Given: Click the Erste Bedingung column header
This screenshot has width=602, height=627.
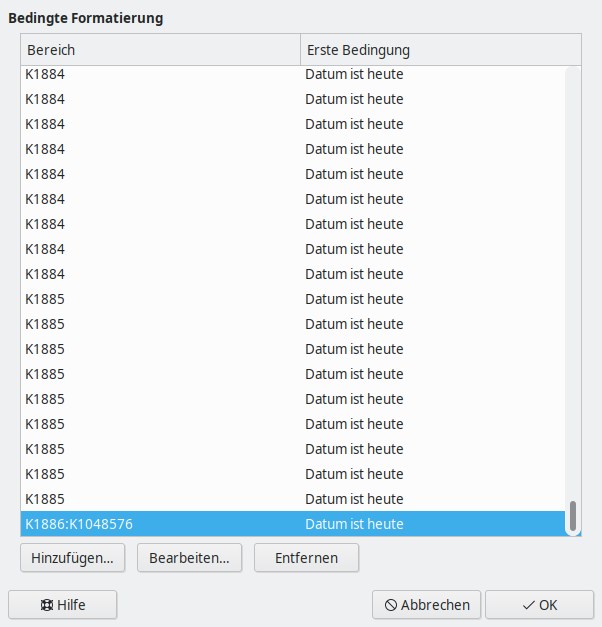Looking at the screenshot, I should (x=441, y=50).
